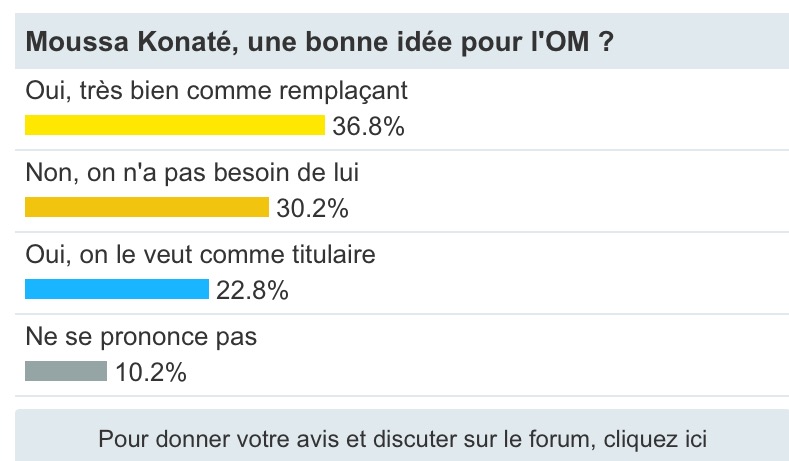
Task: Select "Ne se prononce pas" option text
Action: tap(141, 337)
